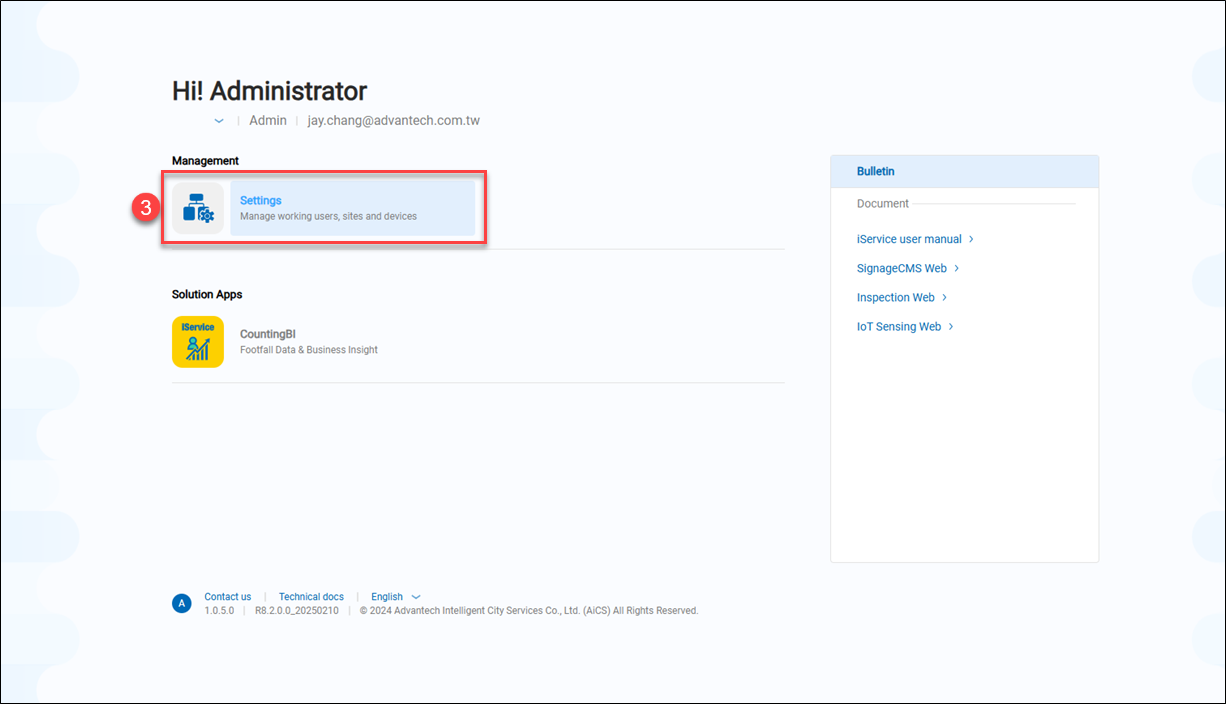Open Settings via the organization management icon
This screenshot has height=704, width=1226.
pos(197,207)
